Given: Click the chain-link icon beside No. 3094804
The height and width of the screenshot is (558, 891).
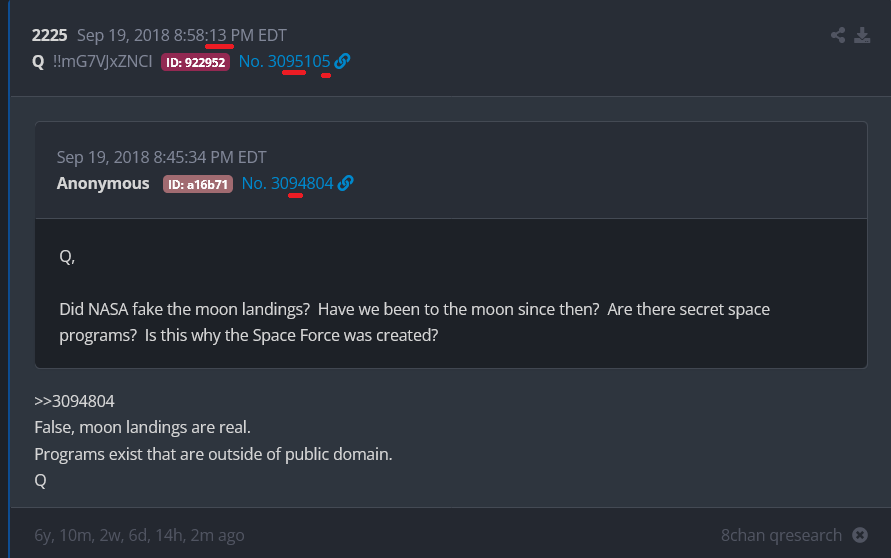Looking at the screenshot, I should pyautogui.click(x=345, y=183).
